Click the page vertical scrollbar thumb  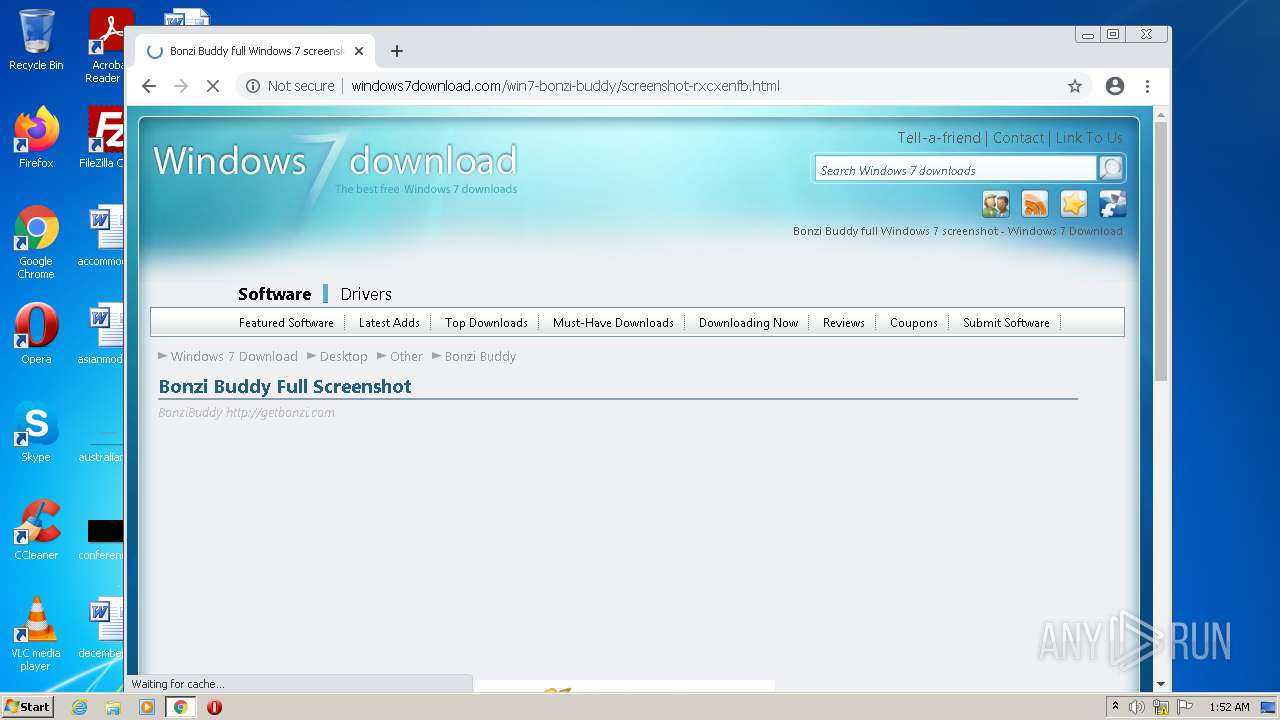click(x=1161, y=251)
